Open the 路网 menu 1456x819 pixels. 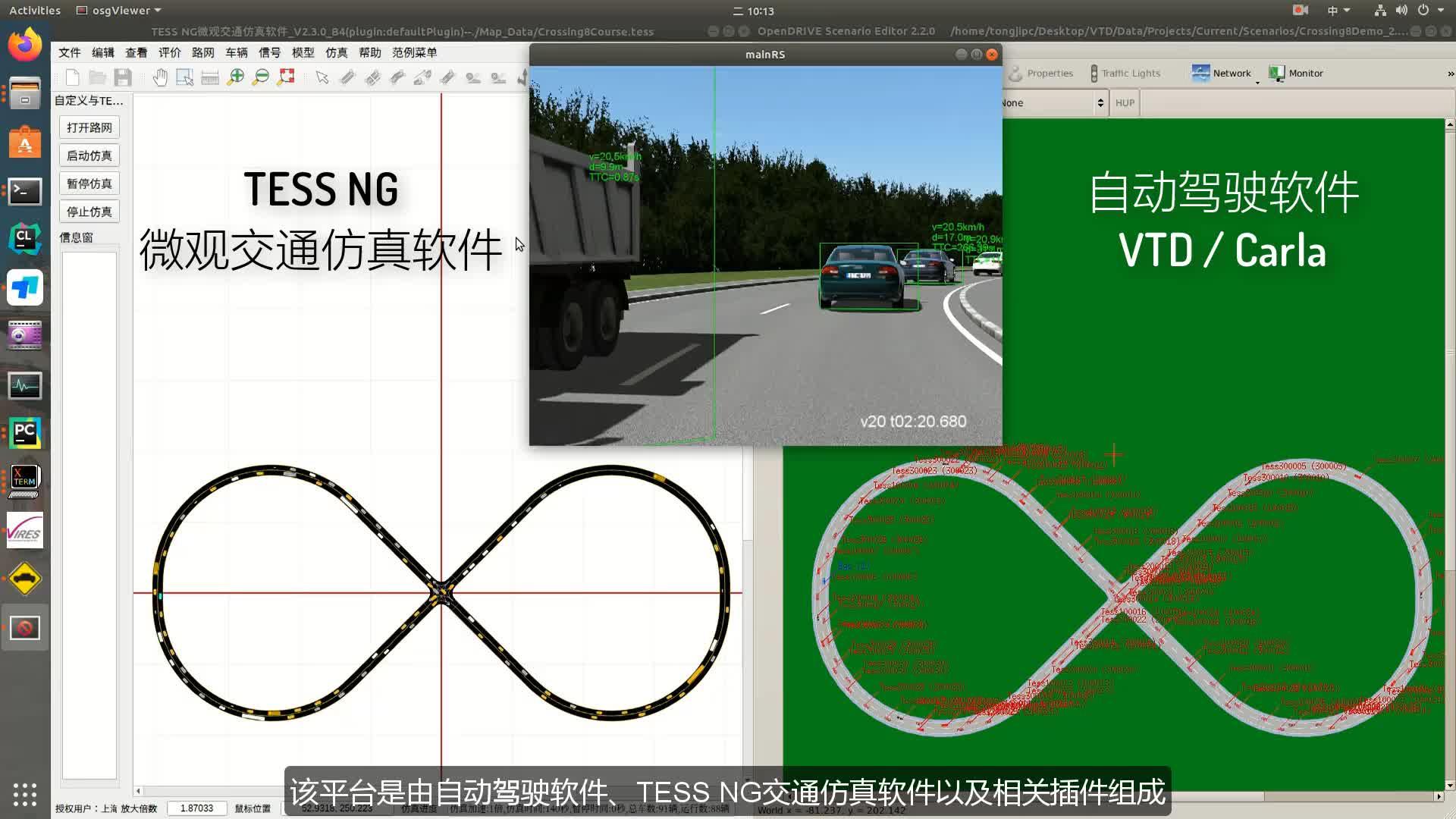tap(202, 52)
